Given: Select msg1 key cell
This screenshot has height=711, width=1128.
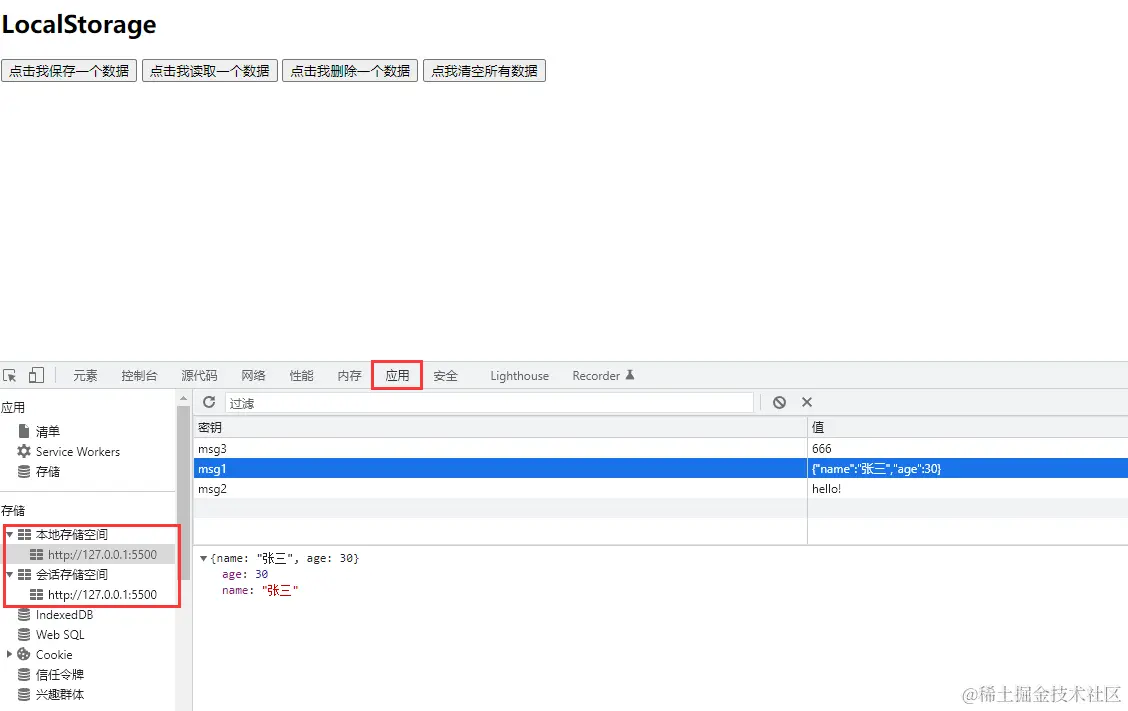Looking at the screenshot, I should tap(500, 468).
